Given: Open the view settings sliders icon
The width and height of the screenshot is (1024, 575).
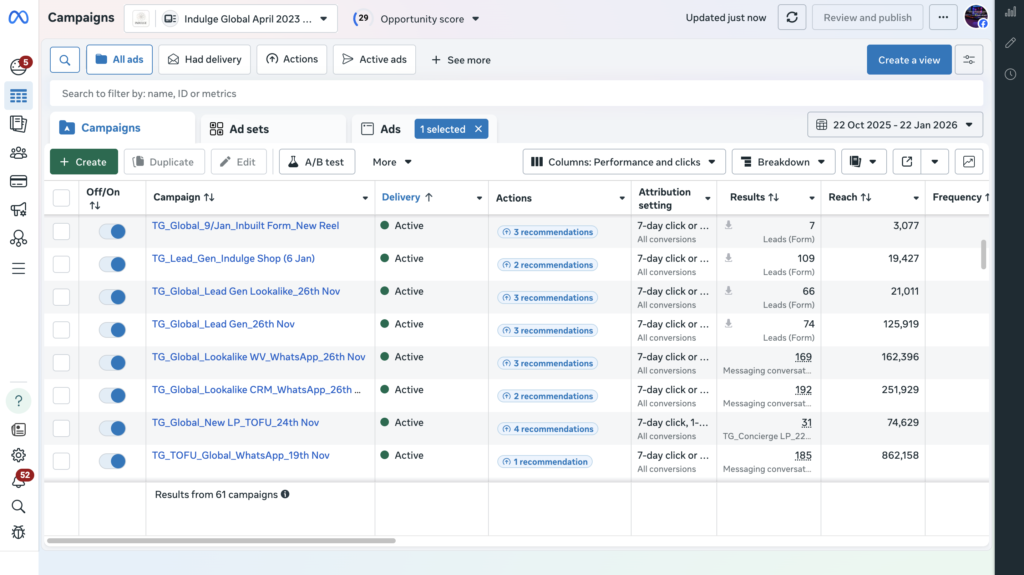Looking at the screenshot, I should [968, 60].
